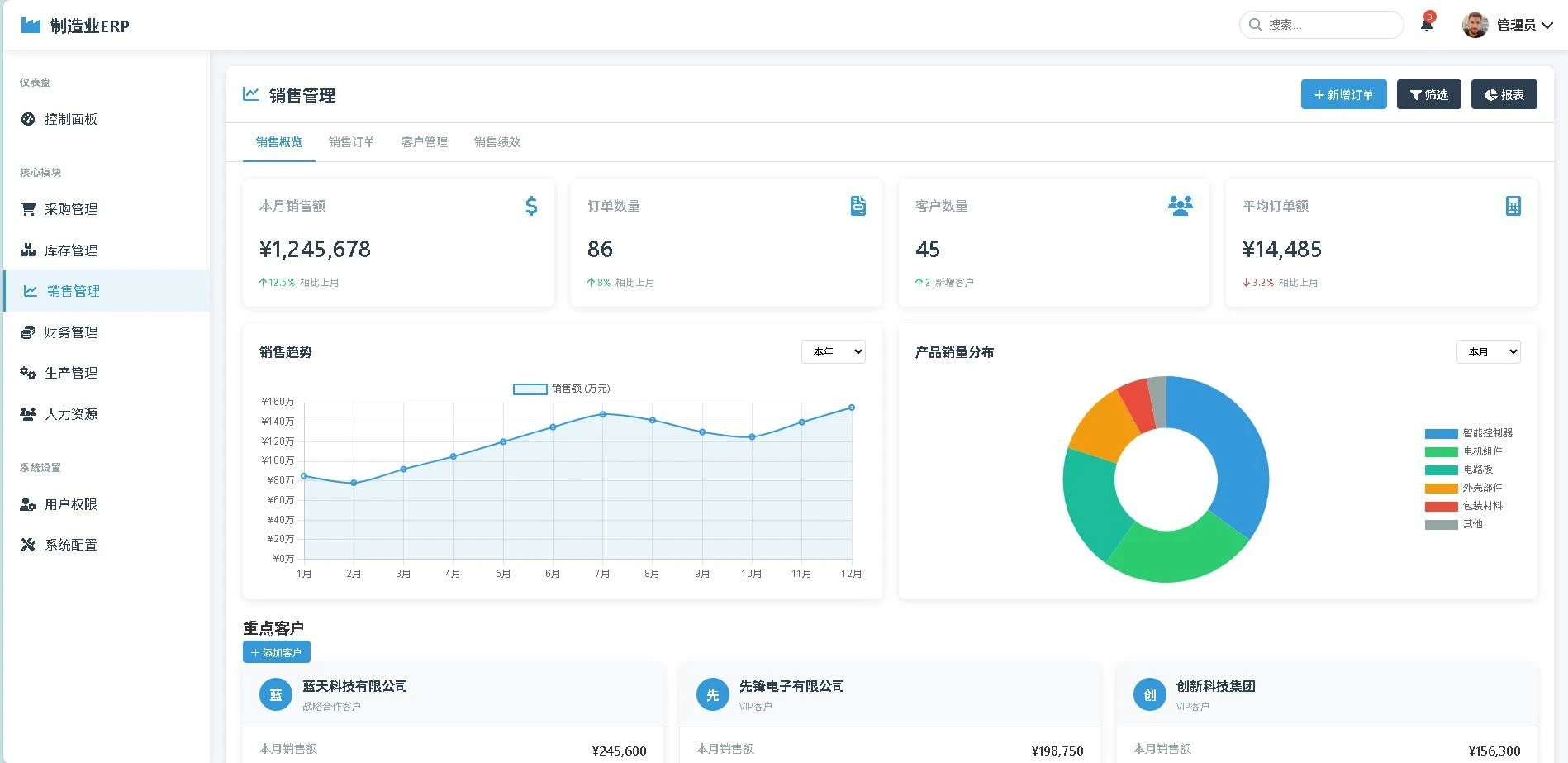Open 生产管理 gears icon in sidebar
Image resolution: width=1568 pixels, height=763 pixels.
[x=28, y=373]
